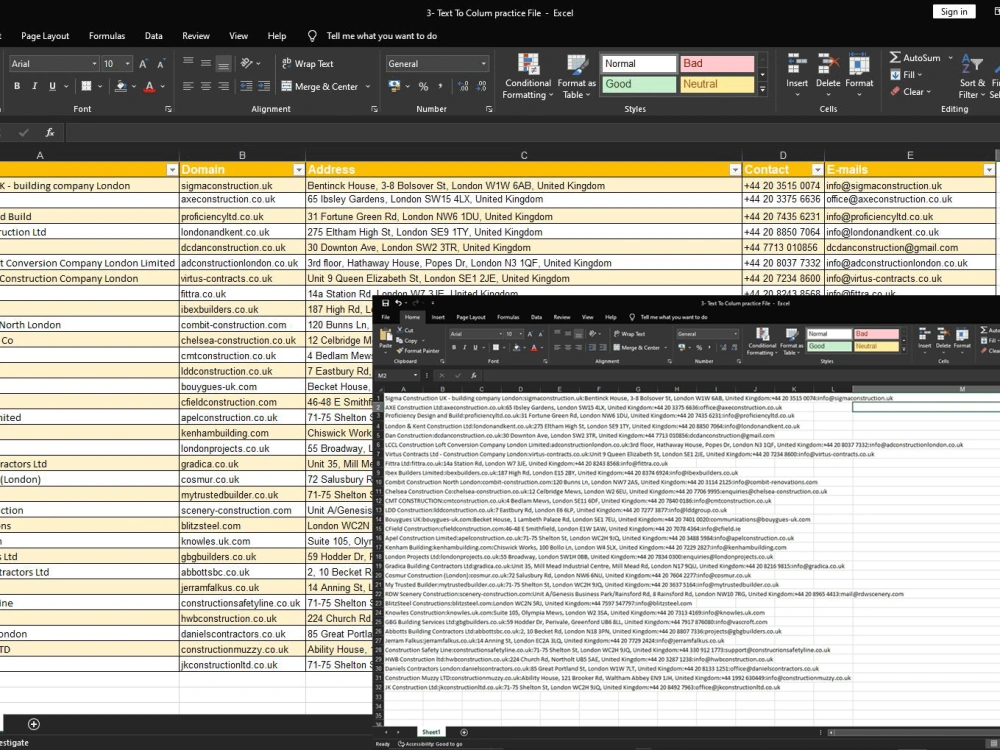This screenshot has height=750, width=1000.
Task: Select Align Right in the large window
Action: pyautogui.click(x=223, y=86)
